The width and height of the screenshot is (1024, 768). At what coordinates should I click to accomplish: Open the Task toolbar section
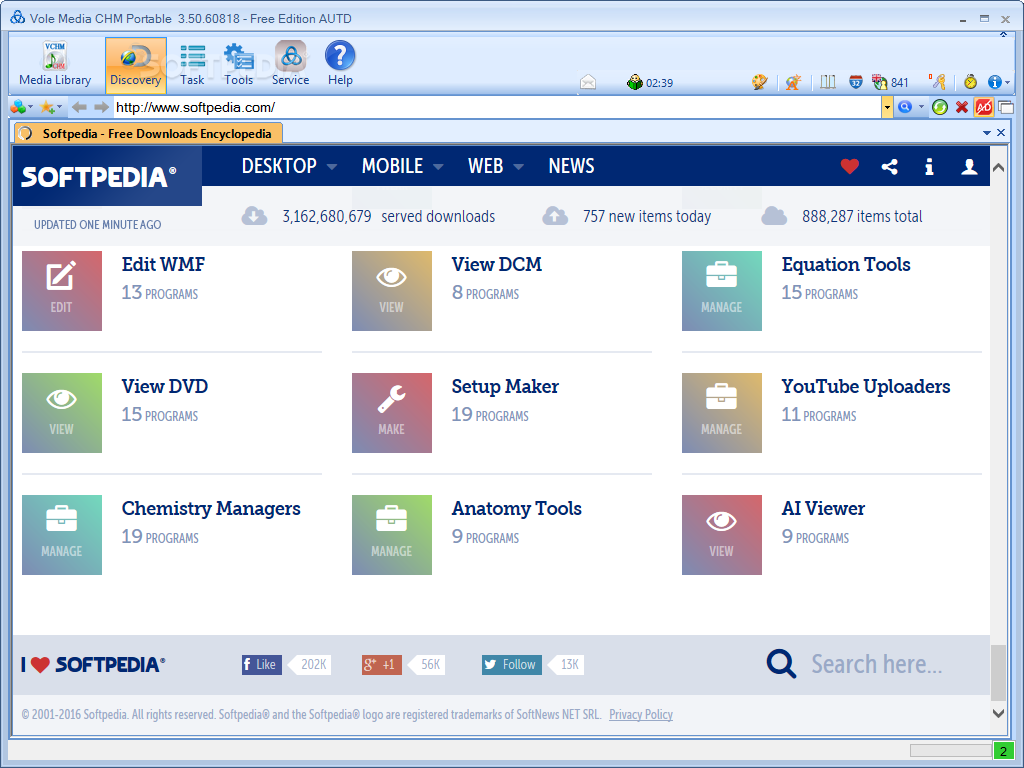192,64
